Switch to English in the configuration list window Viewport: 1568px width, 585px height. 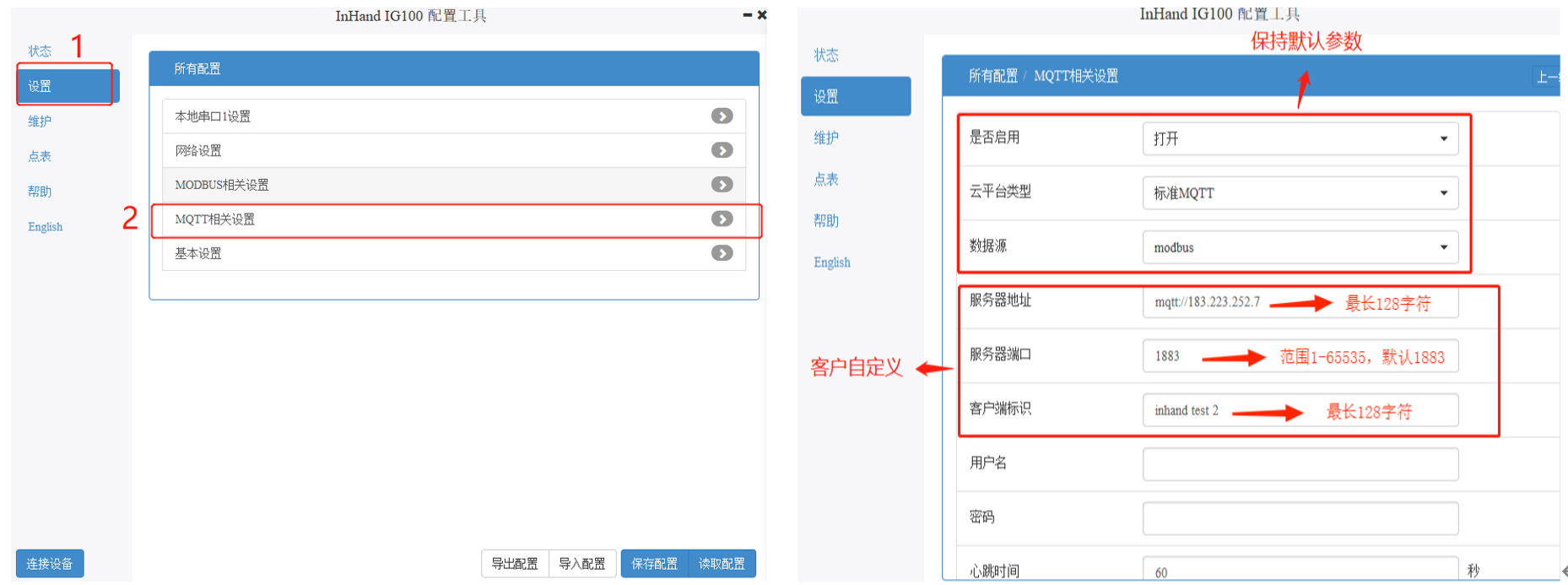coord(46,227)
